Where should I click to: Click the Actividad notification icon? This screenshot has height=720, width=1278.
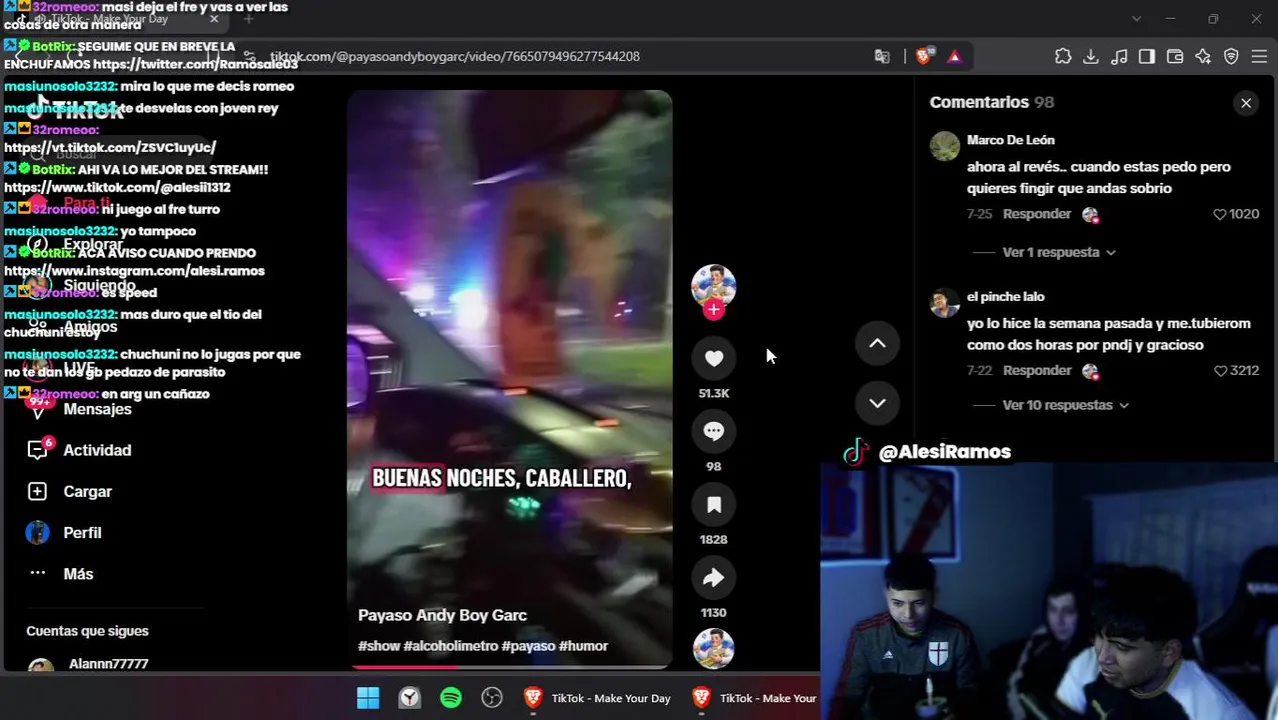pos(37,450)
